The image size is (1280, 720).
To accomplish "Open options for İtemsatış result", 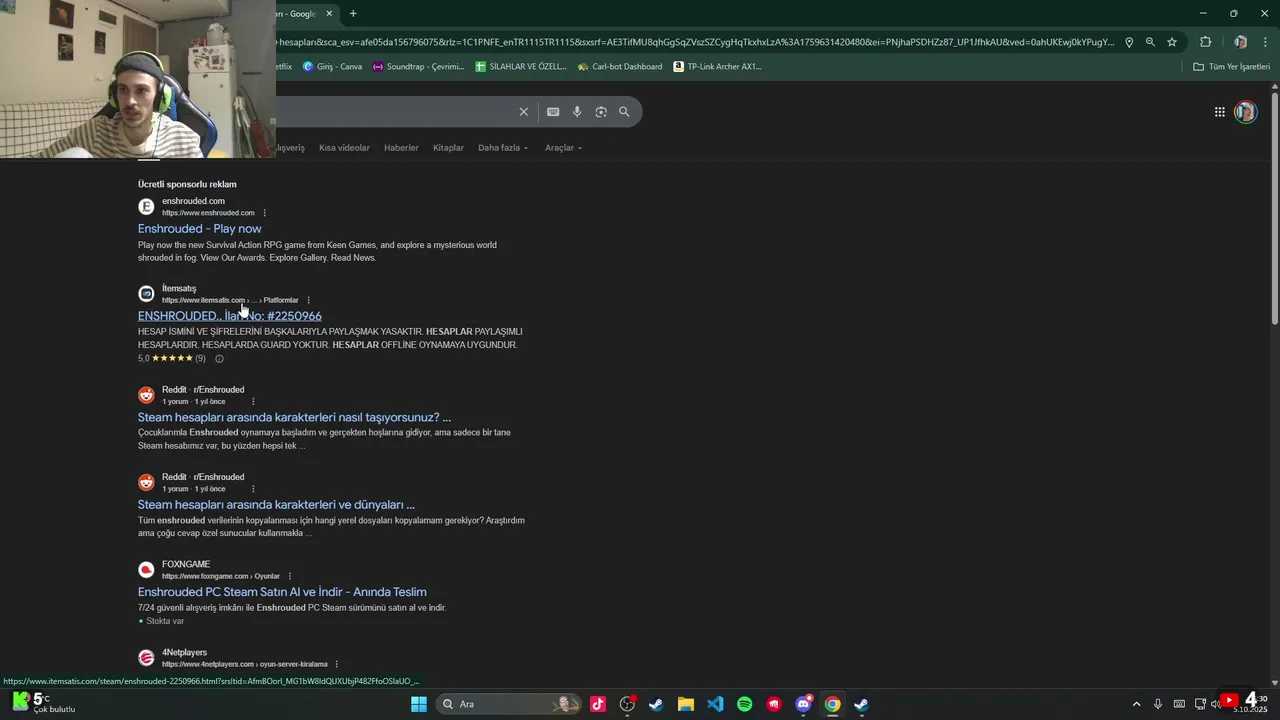I will point(308,300).
